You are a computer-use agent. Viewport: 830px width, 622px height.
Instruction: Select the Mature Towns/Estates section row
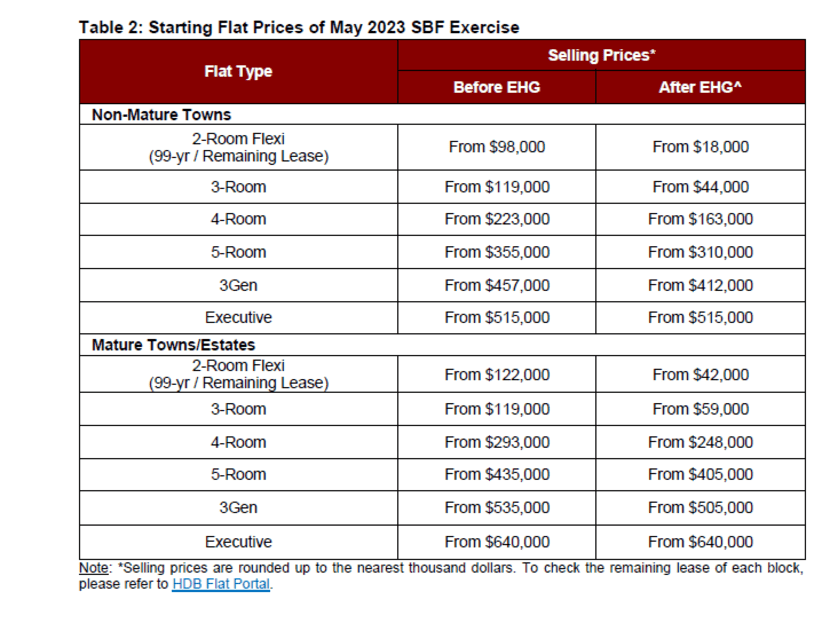443,345
